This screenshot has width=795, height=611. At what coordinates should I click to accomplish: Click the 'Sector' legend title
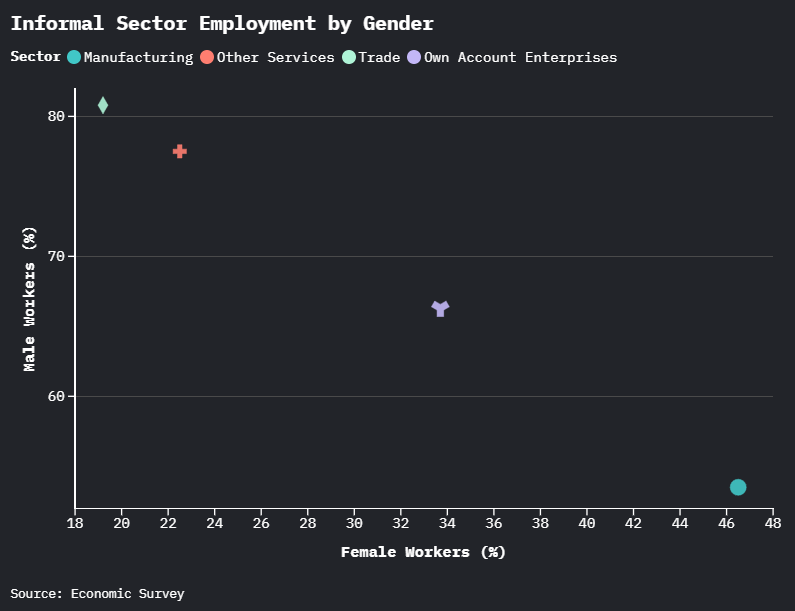pyautogui.click(x=35, y=56)
